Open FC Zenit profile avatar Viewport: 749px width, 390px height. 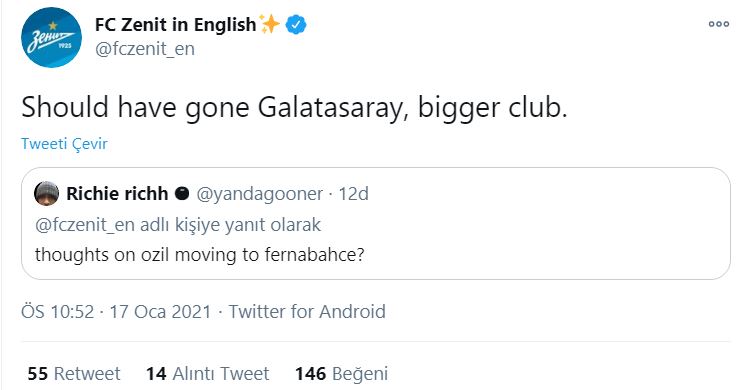(x=51, y=37)
